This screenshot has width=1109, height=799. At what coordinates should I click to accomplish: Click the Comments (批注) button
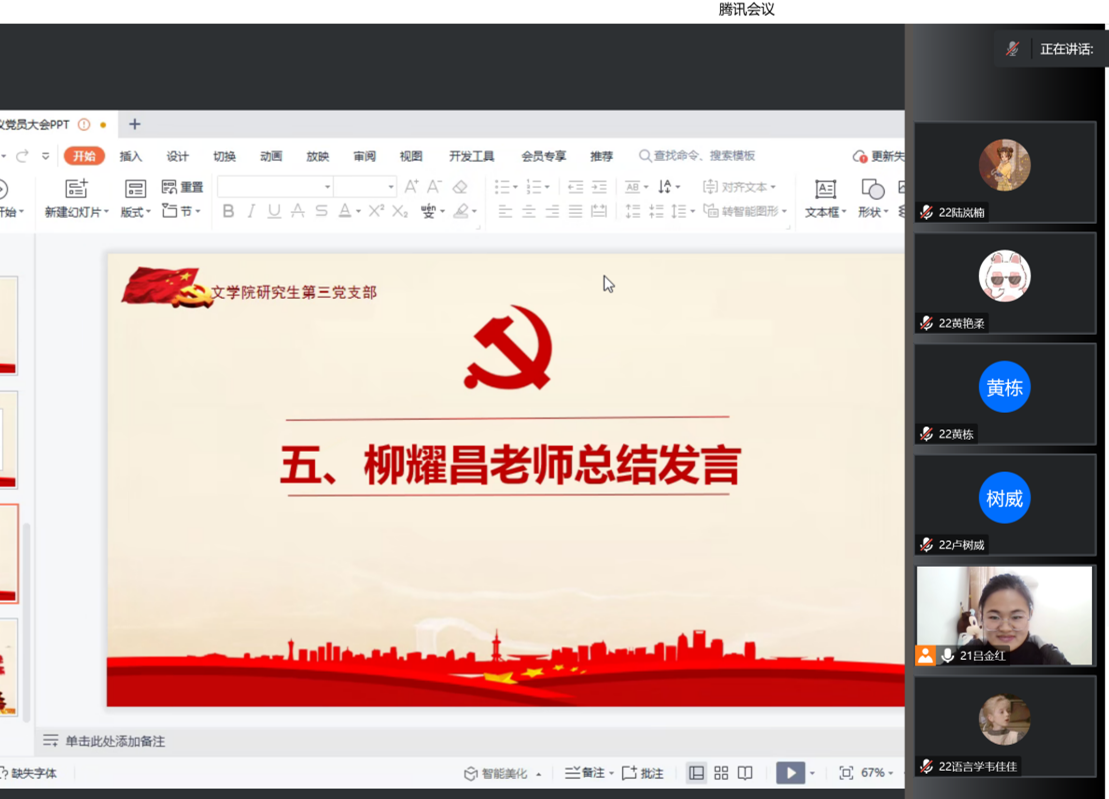coord(643,773)
